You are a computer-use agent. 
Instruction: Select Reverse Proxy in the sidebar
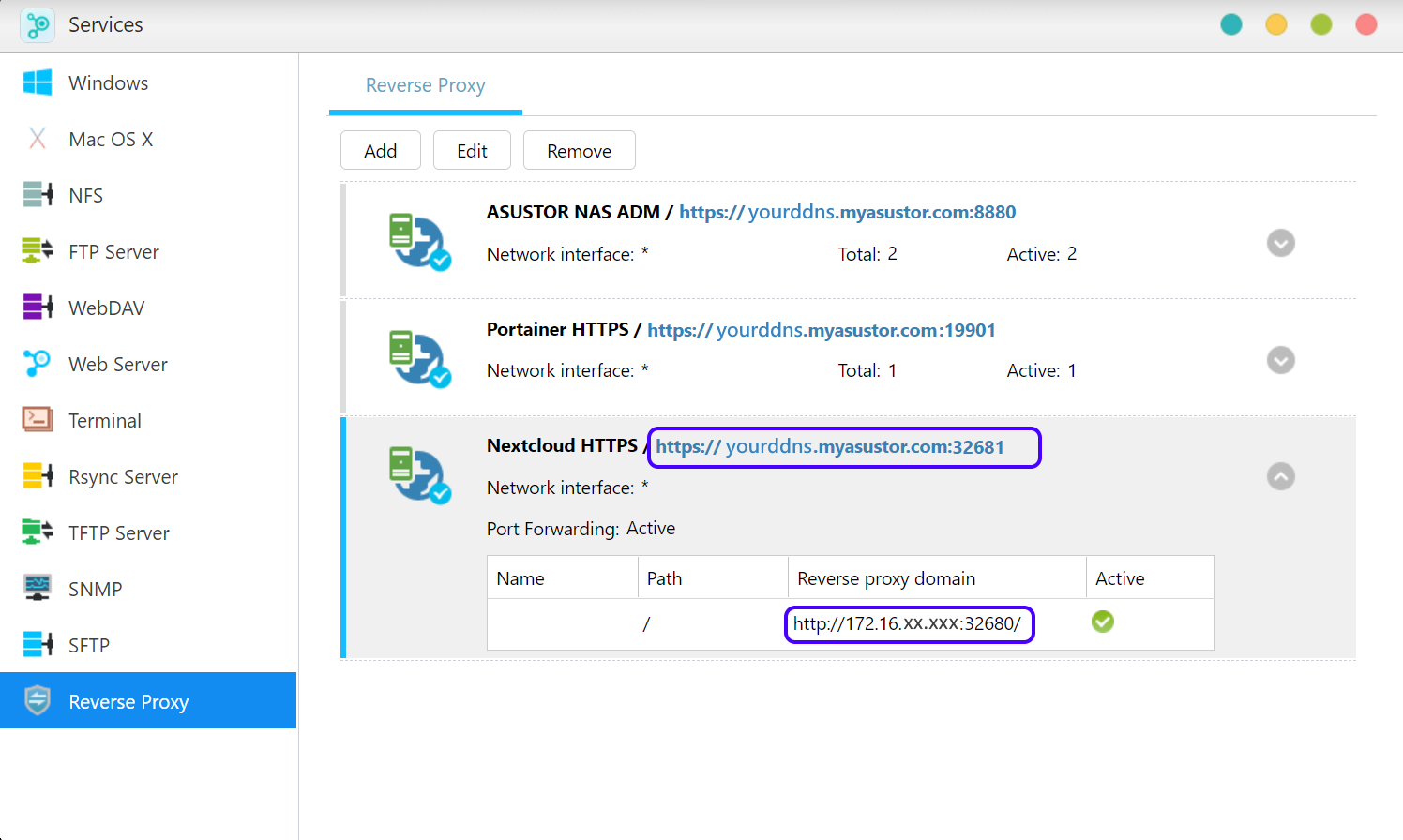[x=148, y=700]
